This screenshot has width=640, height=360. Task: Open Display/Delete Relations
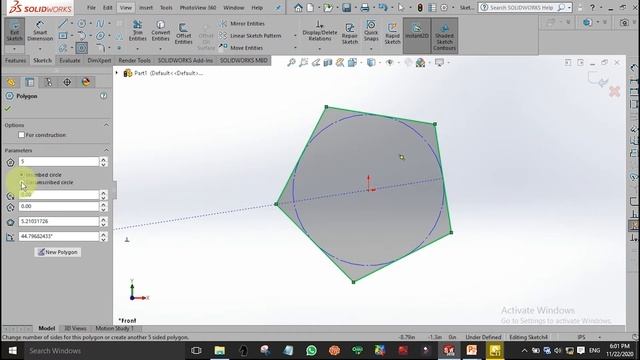(320, 31)
